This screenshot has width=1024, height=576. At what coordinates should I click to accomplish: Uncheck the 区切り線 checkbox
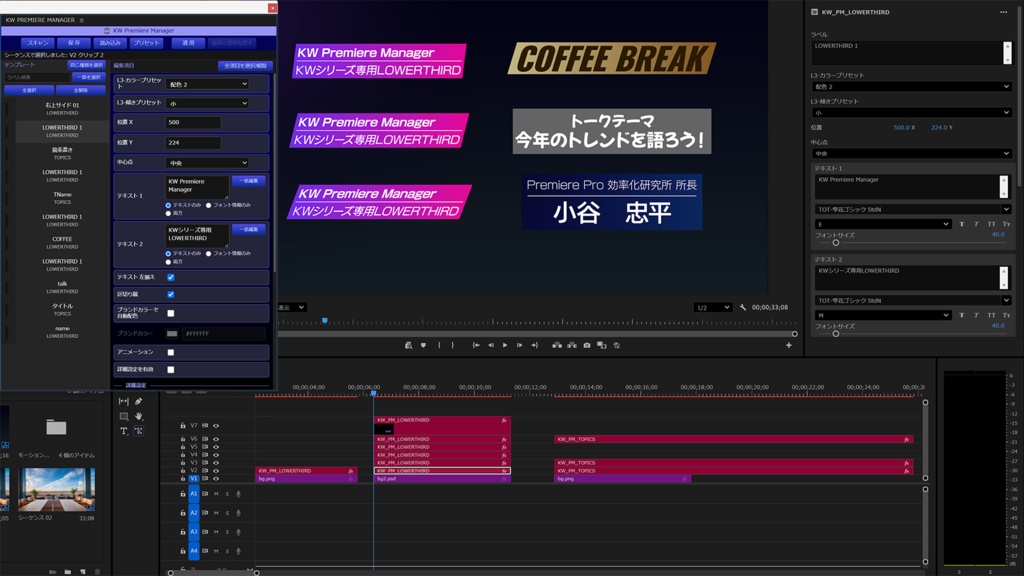pos(170,294)
